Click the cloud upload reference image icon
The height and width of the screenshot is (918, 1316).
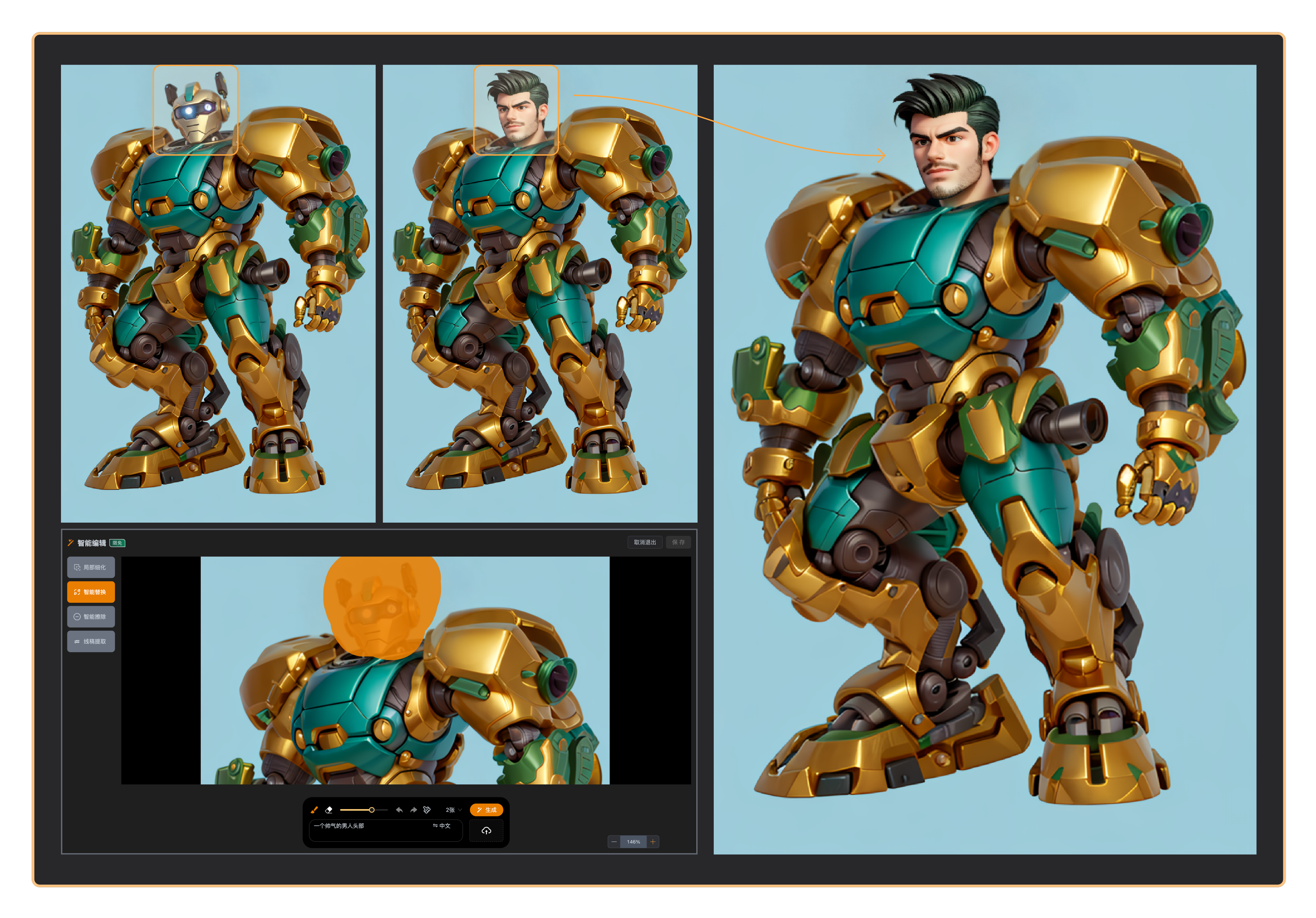(486, 830)
